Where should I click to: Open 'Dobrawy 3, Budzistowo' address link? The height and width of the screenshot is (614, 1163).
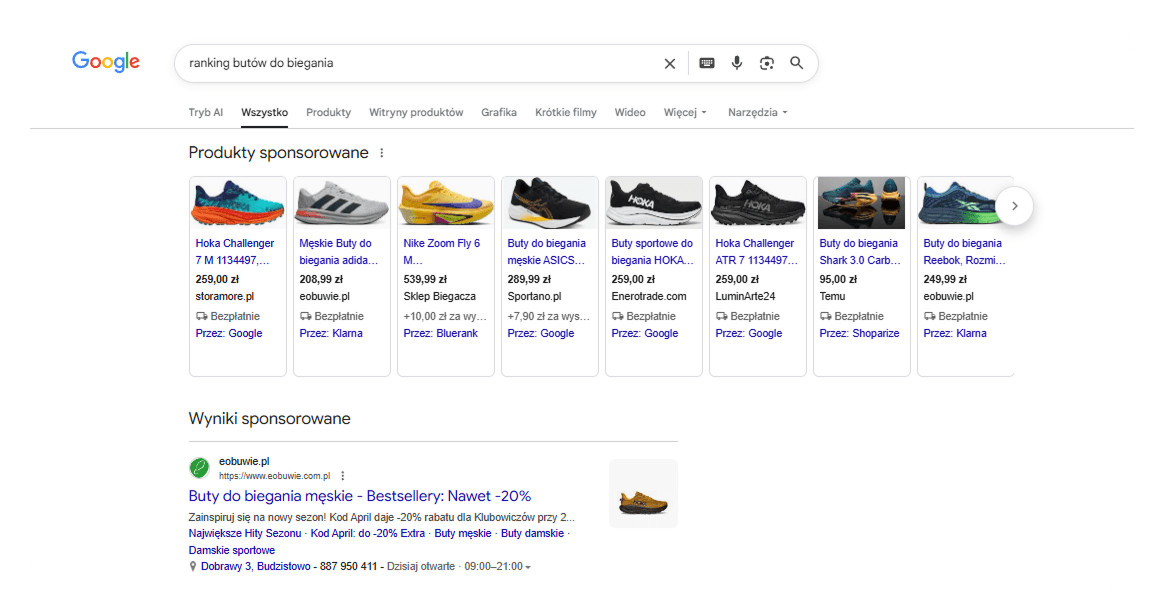coord(256,567)
